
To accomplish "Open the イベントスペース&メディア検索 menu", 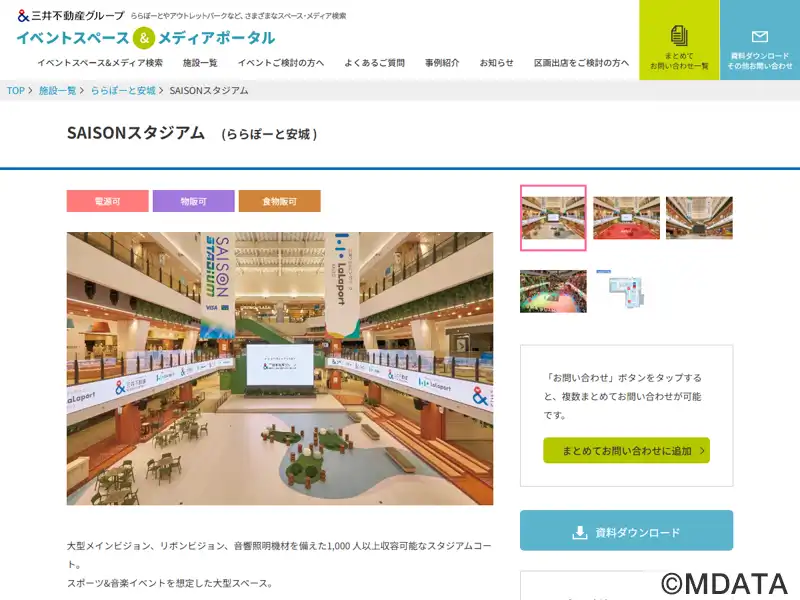I will coord(100,63).
